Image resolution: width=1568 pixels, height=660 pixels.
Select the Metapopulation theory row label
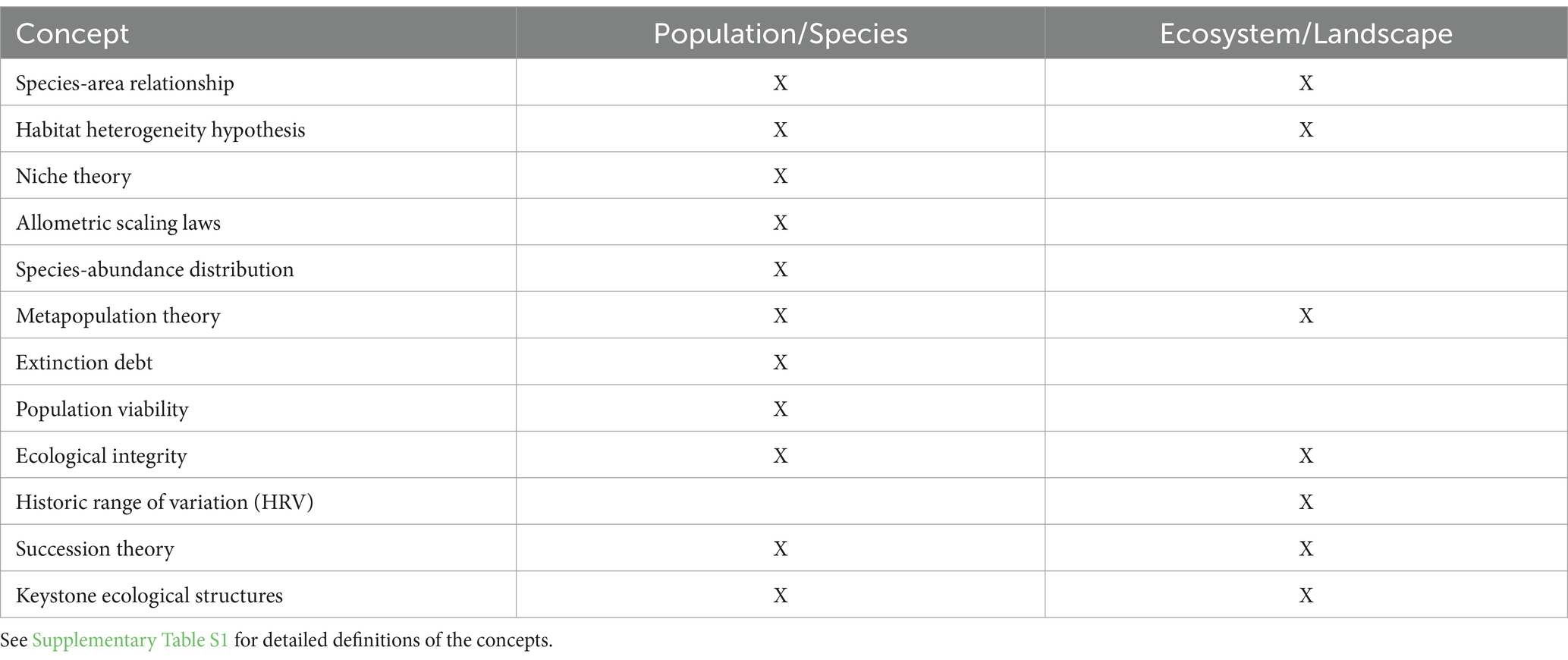tap(118, 316)
